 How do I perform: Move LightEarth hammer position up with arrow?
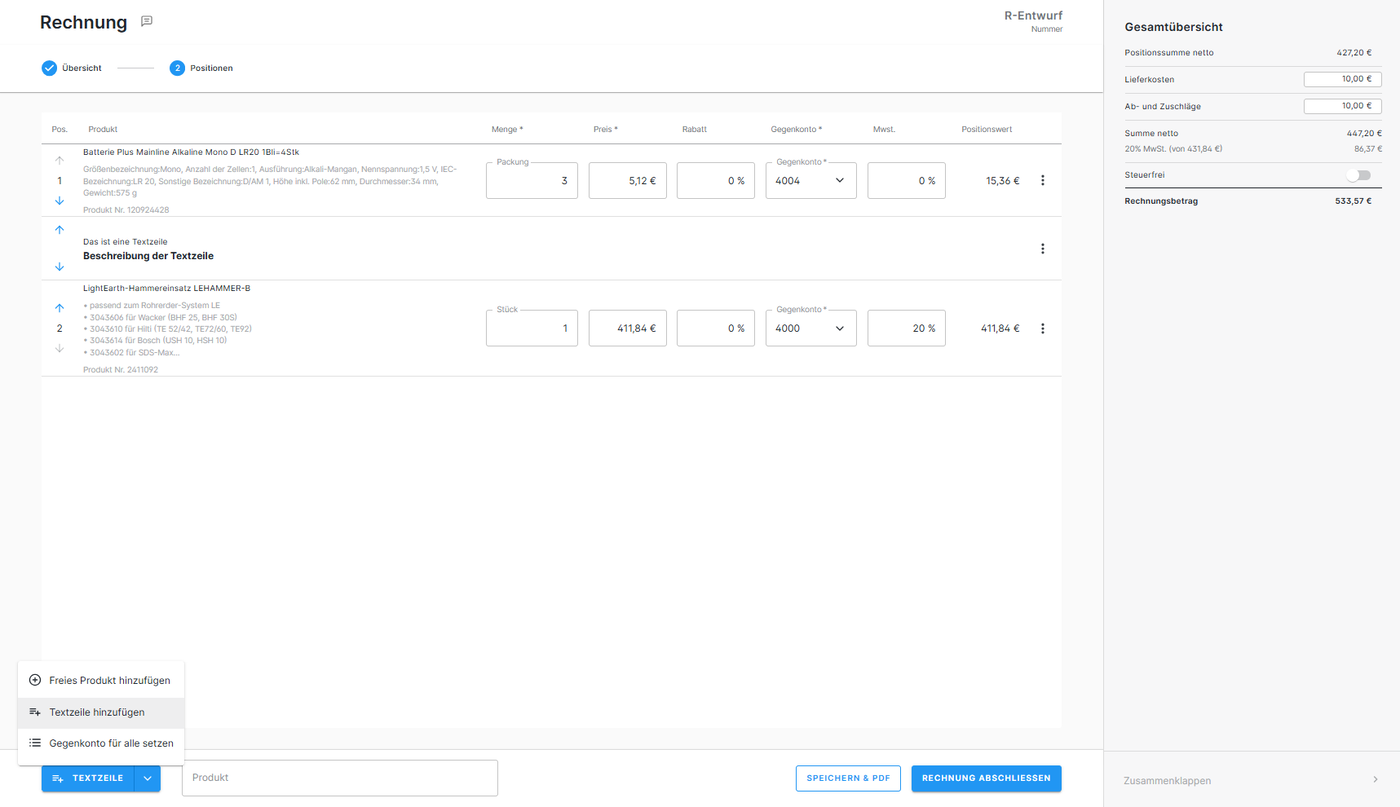tap(59, 308)
